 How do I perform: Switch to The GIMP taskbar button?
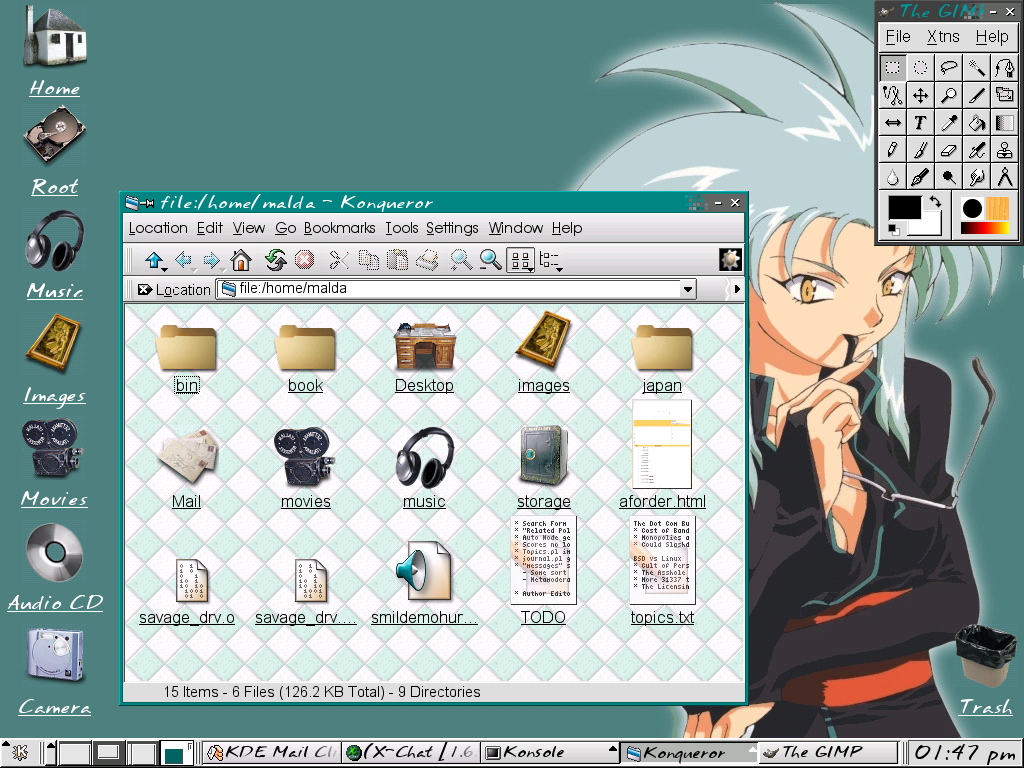pos(827,752)
